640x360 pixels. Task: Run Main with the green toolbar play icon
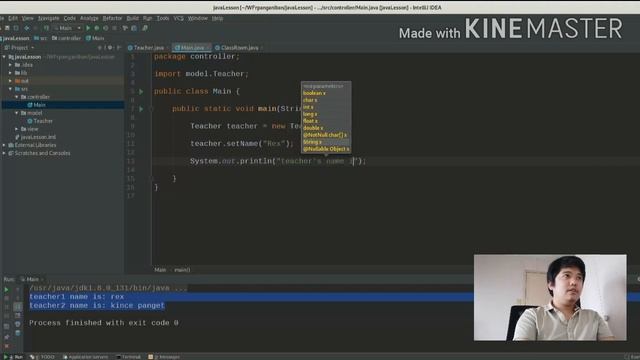[x=88, y=28]
